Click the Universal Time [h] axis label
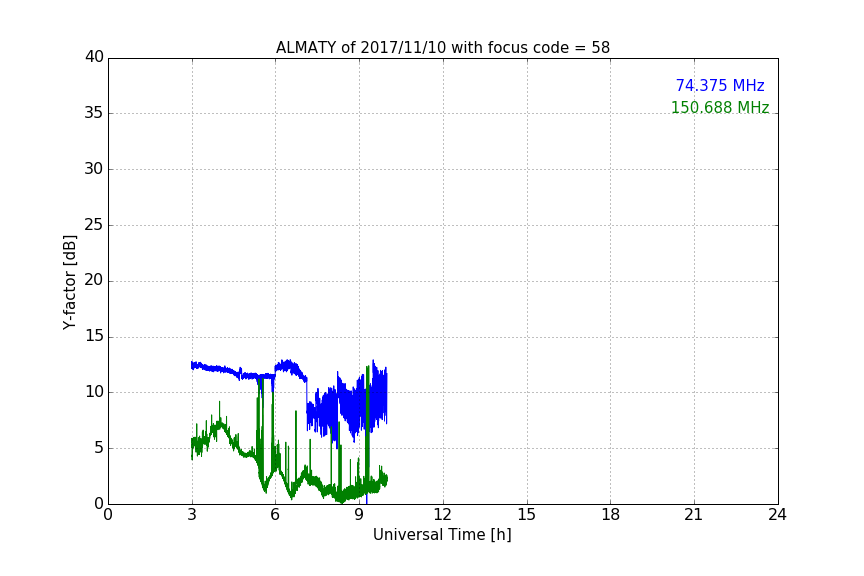Image resolution: width=864 pixels, height=576 pixels. click(442, 535)
